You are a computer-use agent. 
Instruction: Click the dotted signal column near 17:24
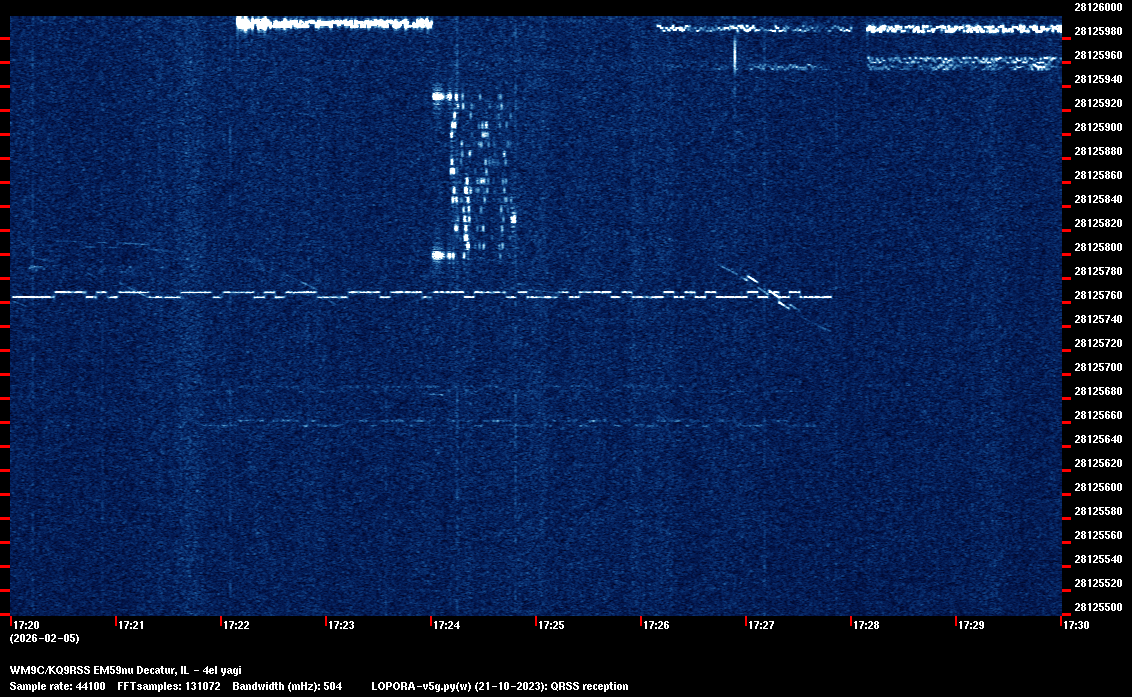pos(474,175)
